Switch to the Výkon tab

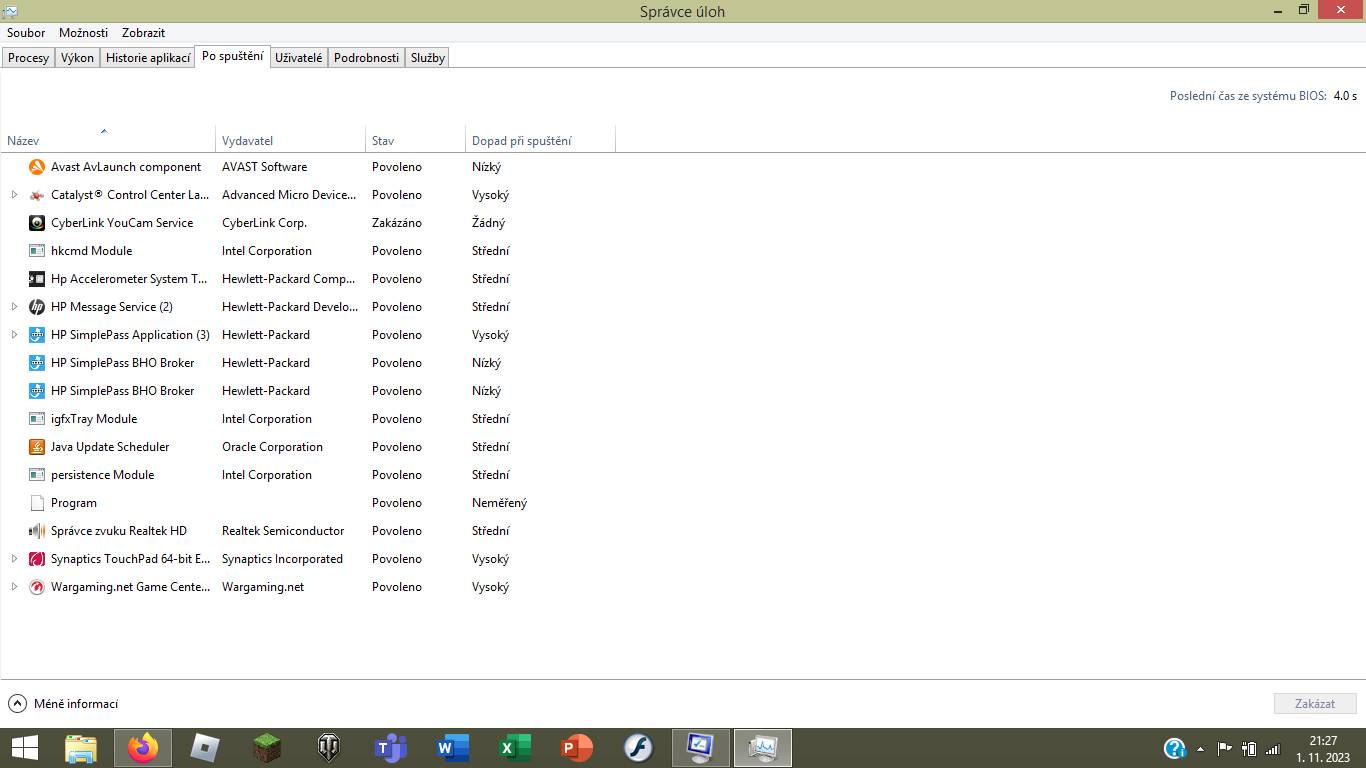point(77,58)
